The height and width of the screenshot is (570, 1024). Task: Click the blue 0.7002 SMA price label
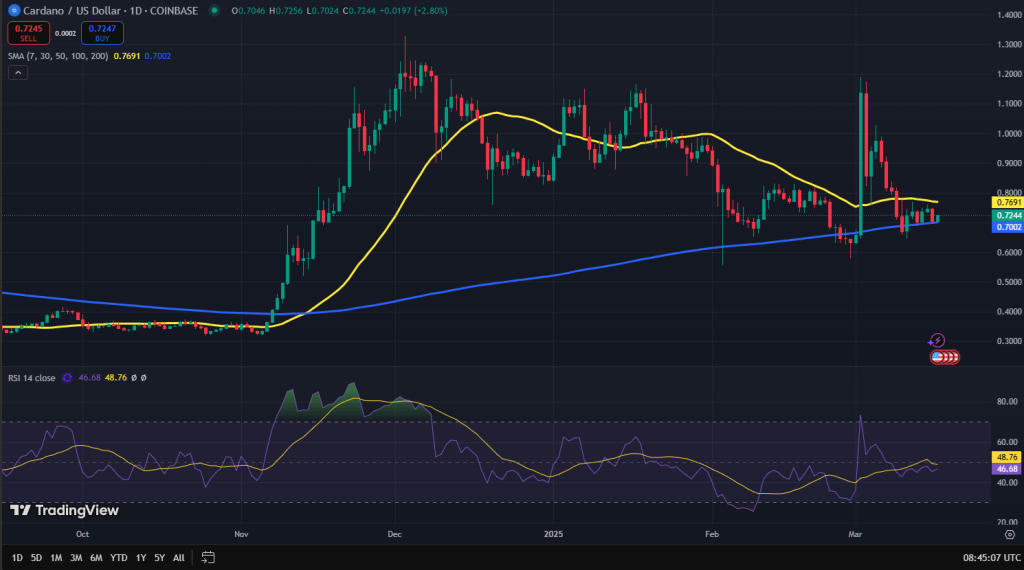(1007, 227)
